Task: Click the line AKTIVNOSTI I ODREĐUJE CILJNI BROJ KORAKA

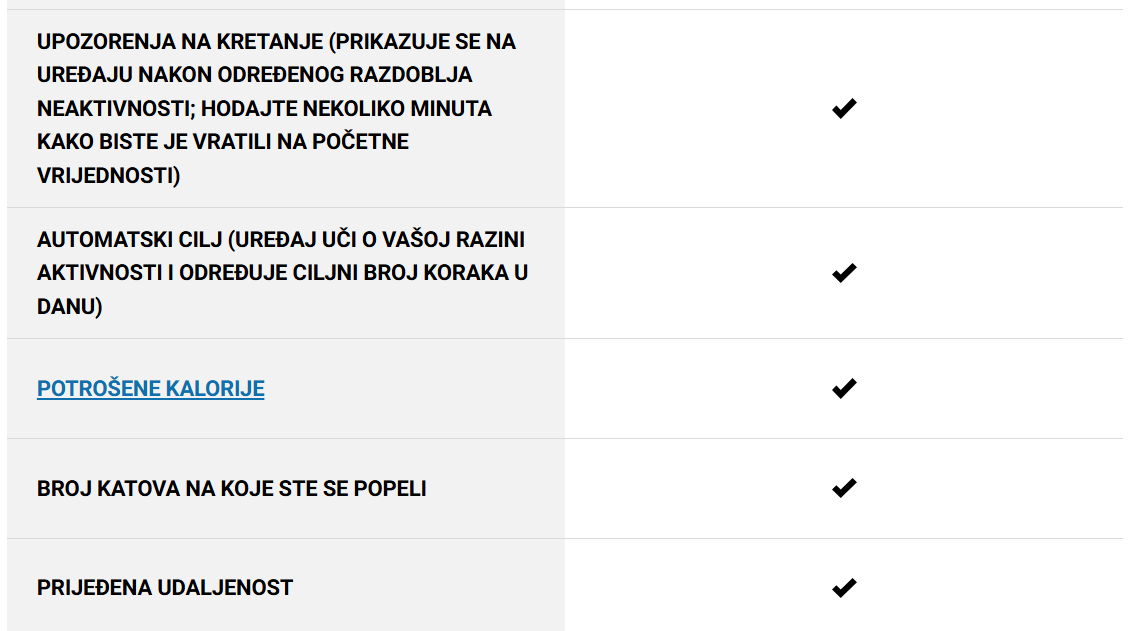Action: [x=283, y=273]
